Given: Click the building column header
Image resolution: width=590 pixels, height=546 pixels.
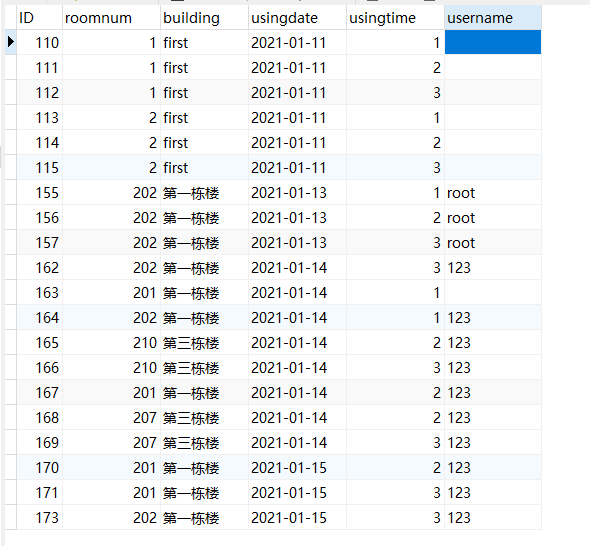Looking at the screenshot, I should (x=204, y=18).
